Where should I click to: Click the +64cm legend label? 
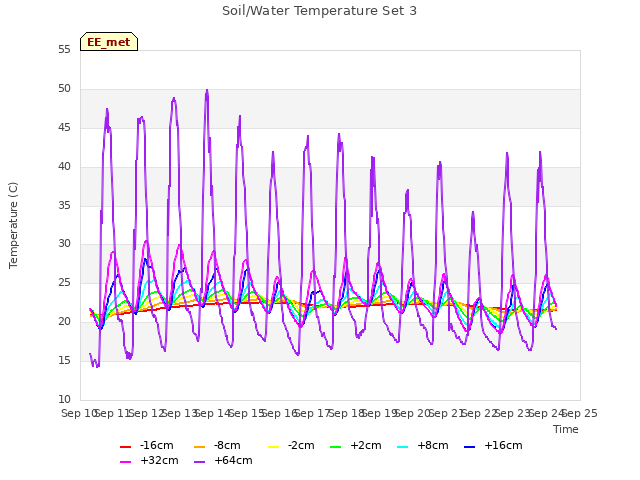click(233, 460)
